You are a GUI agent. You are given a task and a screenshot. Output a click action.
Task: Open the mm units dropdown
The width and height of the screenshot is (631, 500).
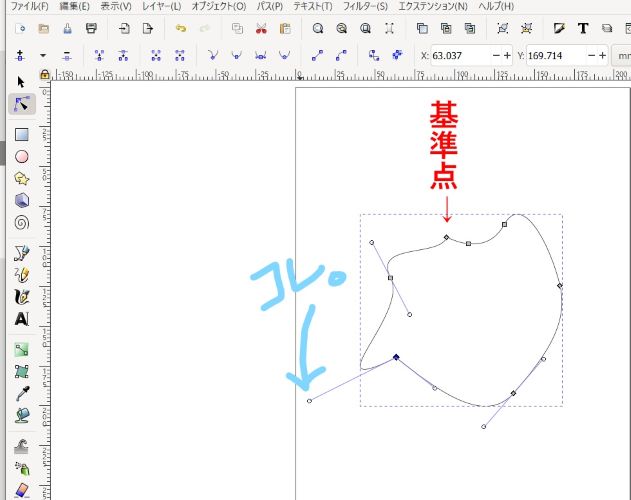pyautogui.click(x=622, y=56)
